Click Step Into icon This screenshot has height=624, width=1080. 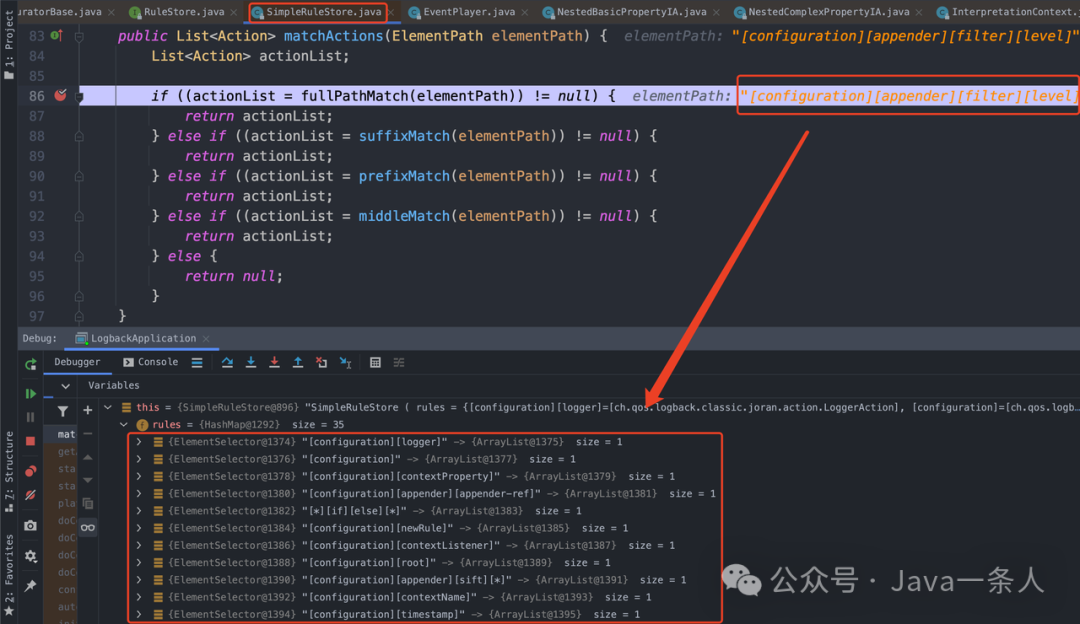pyautogui.click(x=251, y=362)
